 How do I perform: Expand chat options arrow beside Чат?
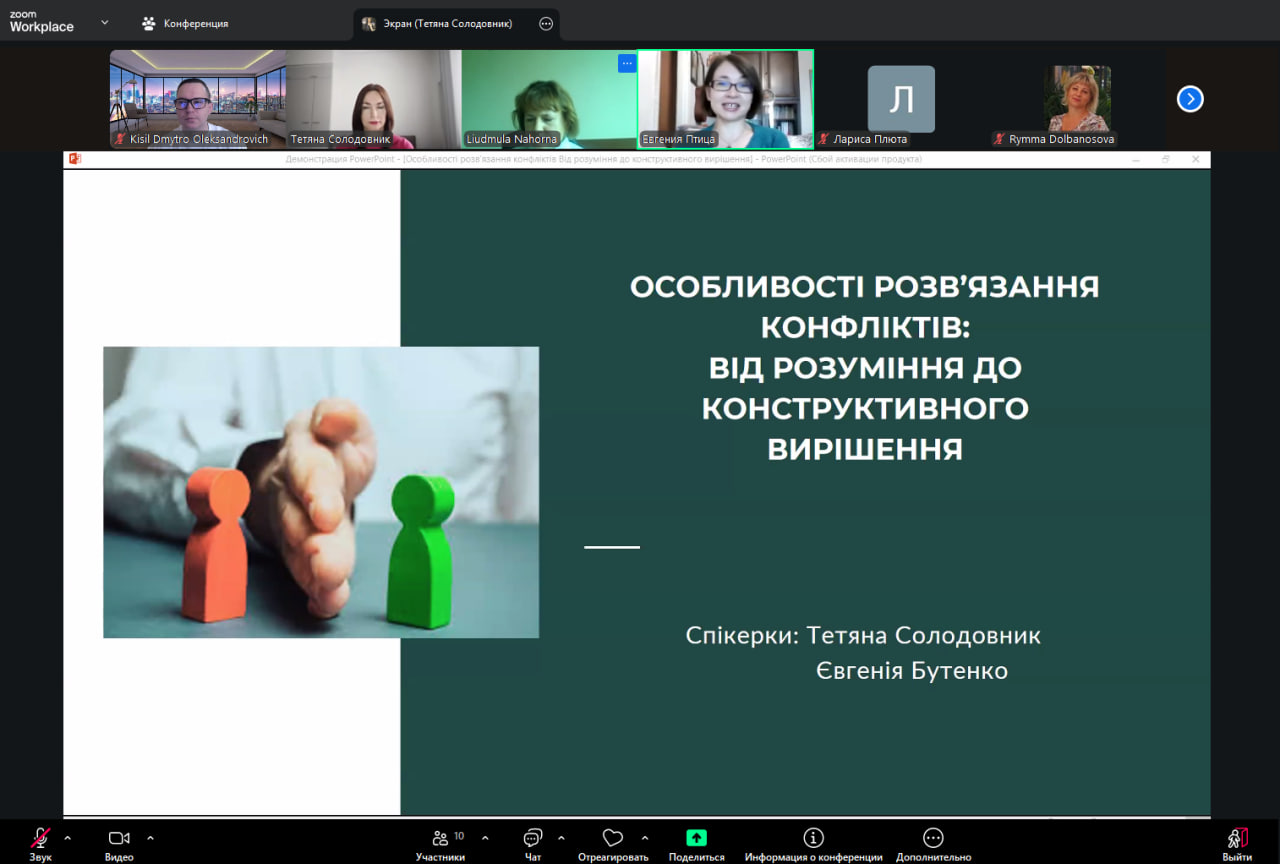[561, 838]
